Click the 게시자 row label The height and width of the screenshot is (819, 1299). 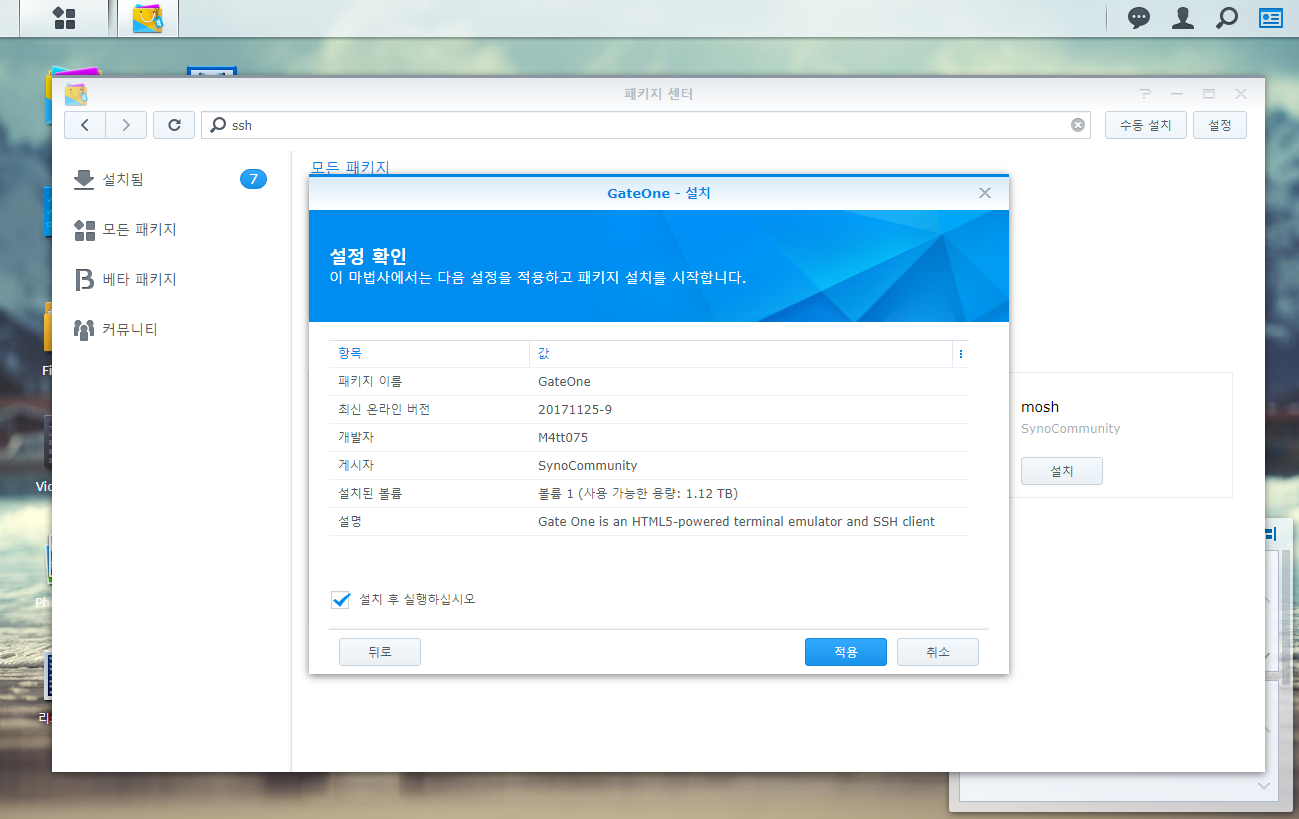point(356,466)
